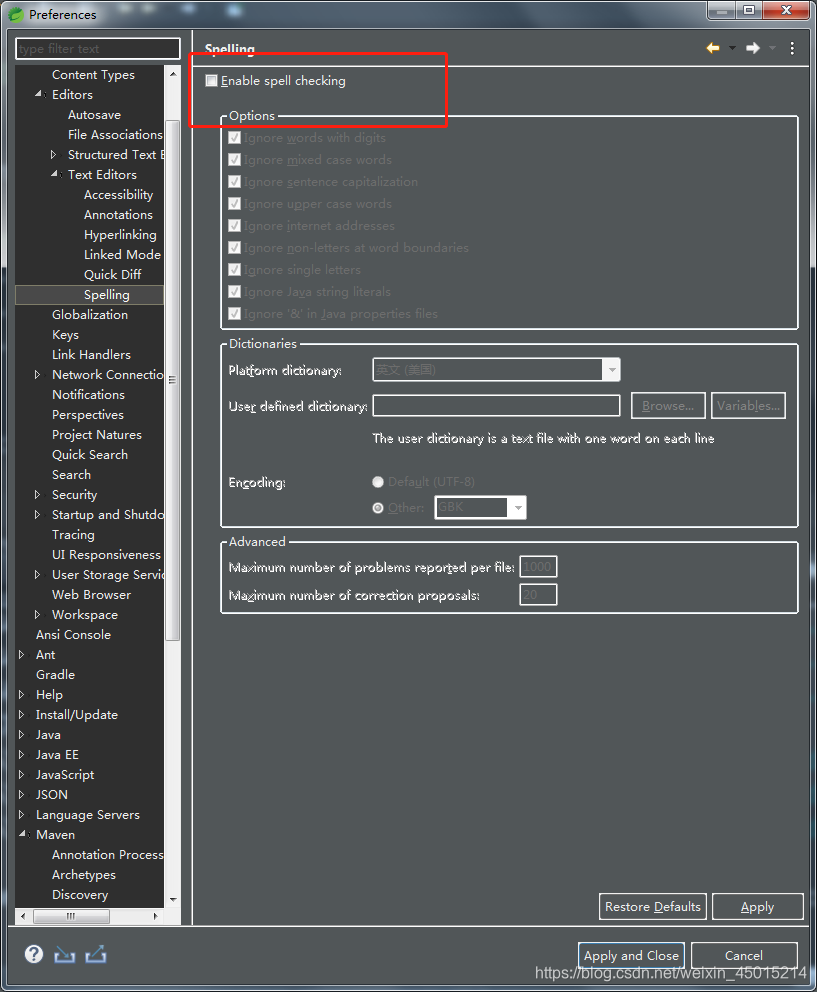Toggle Ignore sentence capitalization

[x=234, y=182]
